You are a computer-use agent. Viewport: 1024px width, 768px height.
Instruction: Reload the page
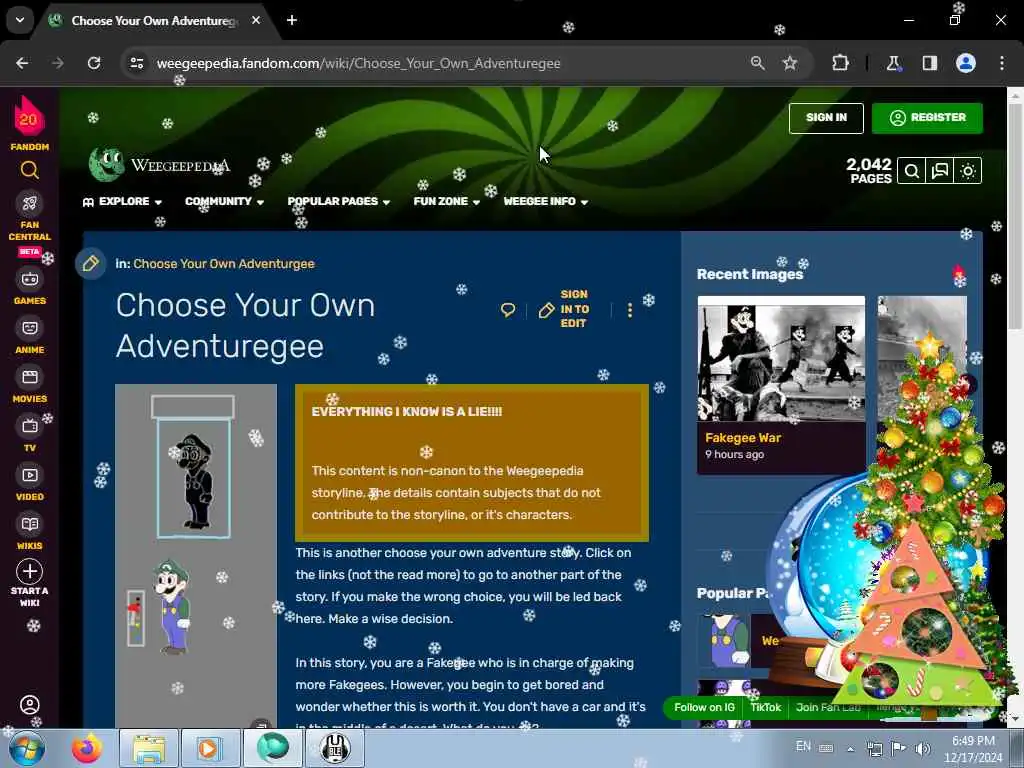pos(94,63)
